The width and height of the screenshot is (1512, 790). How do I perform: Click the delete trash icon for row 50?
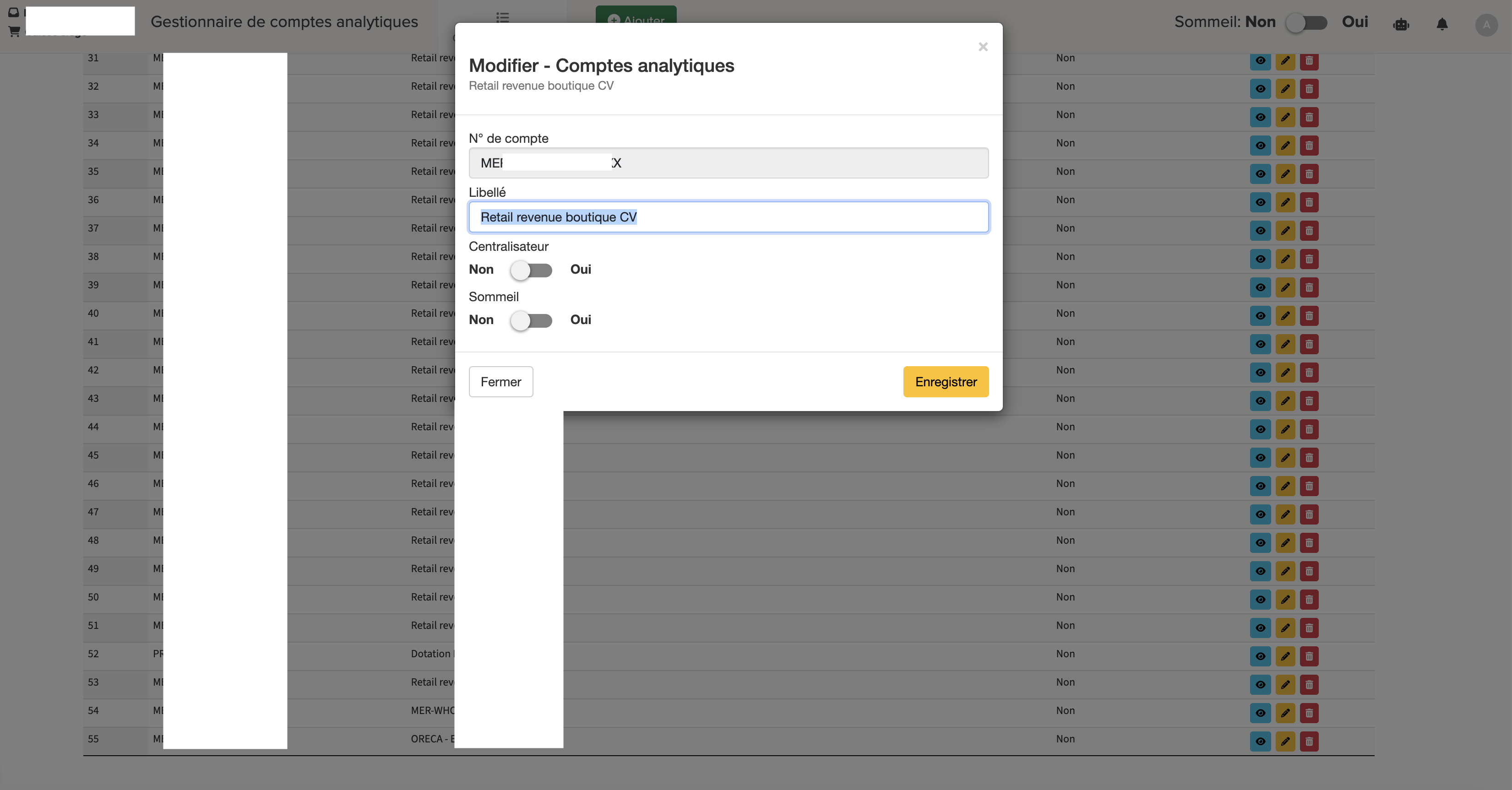1309,600
